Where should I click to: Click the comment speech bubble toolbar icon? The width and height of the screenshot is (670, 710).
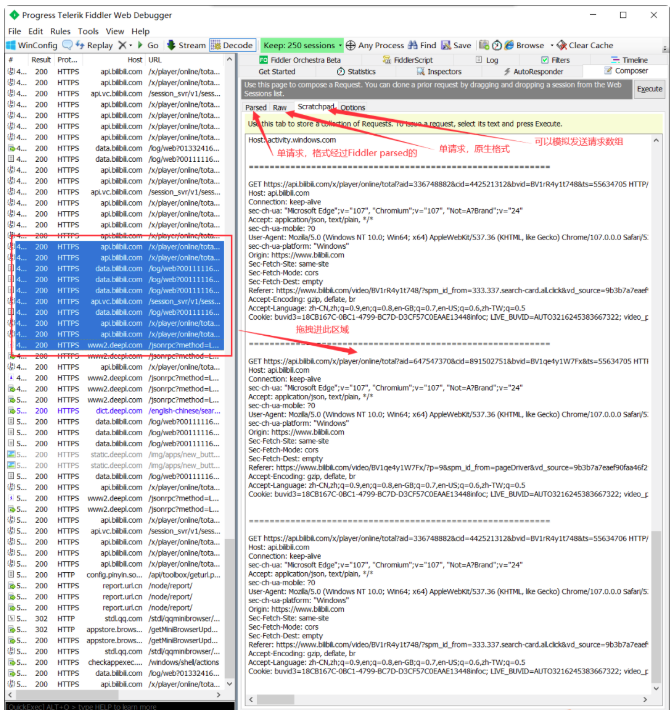tap(67, 45)
